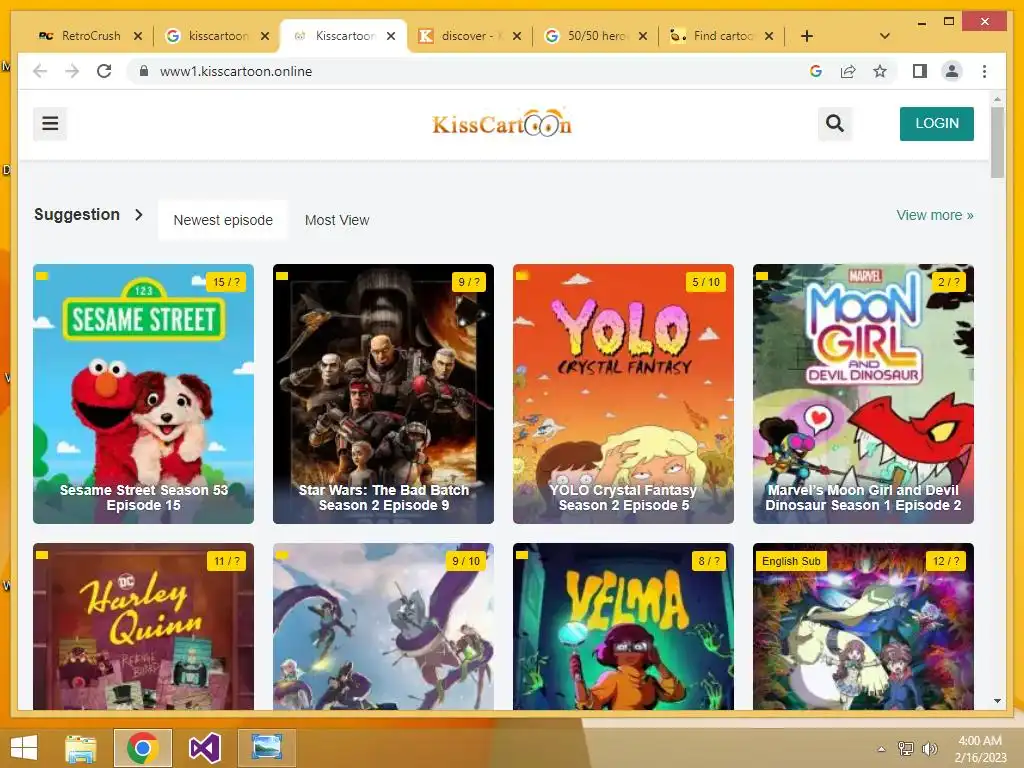Click the scrollbar down arrow
Viewport: 1024px width, 768px height.
click(997, 701)
